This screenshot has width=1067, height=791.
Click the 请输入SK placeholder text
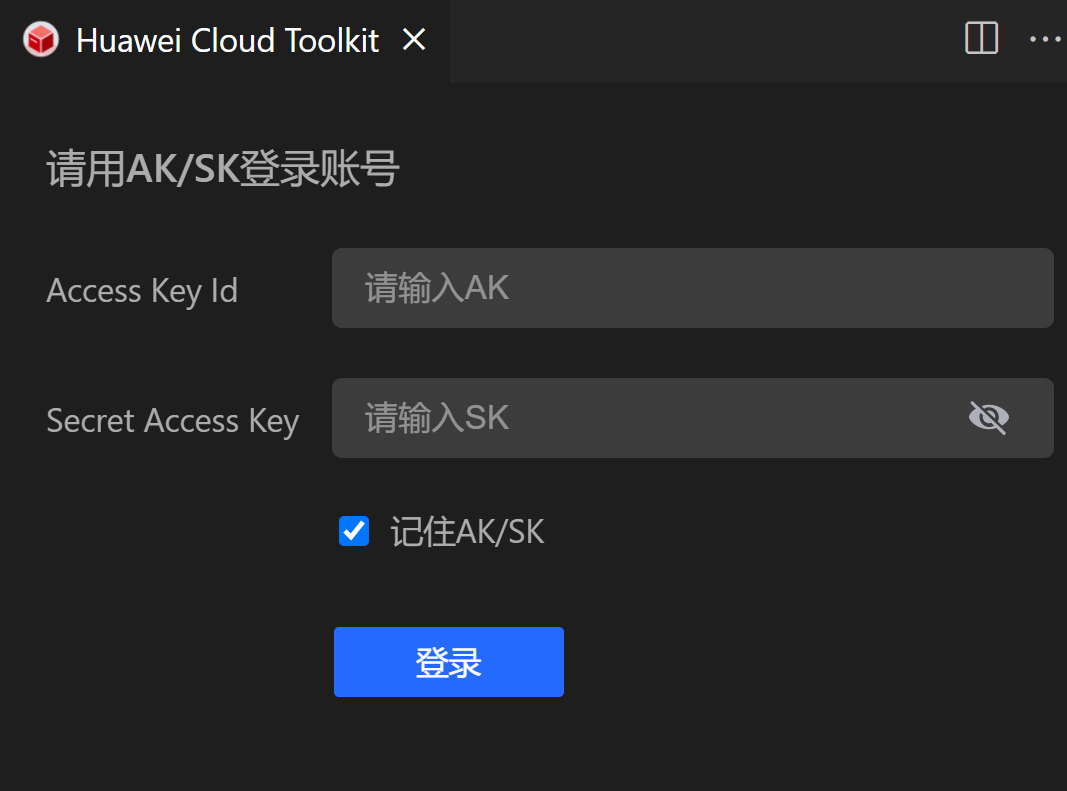437,418
